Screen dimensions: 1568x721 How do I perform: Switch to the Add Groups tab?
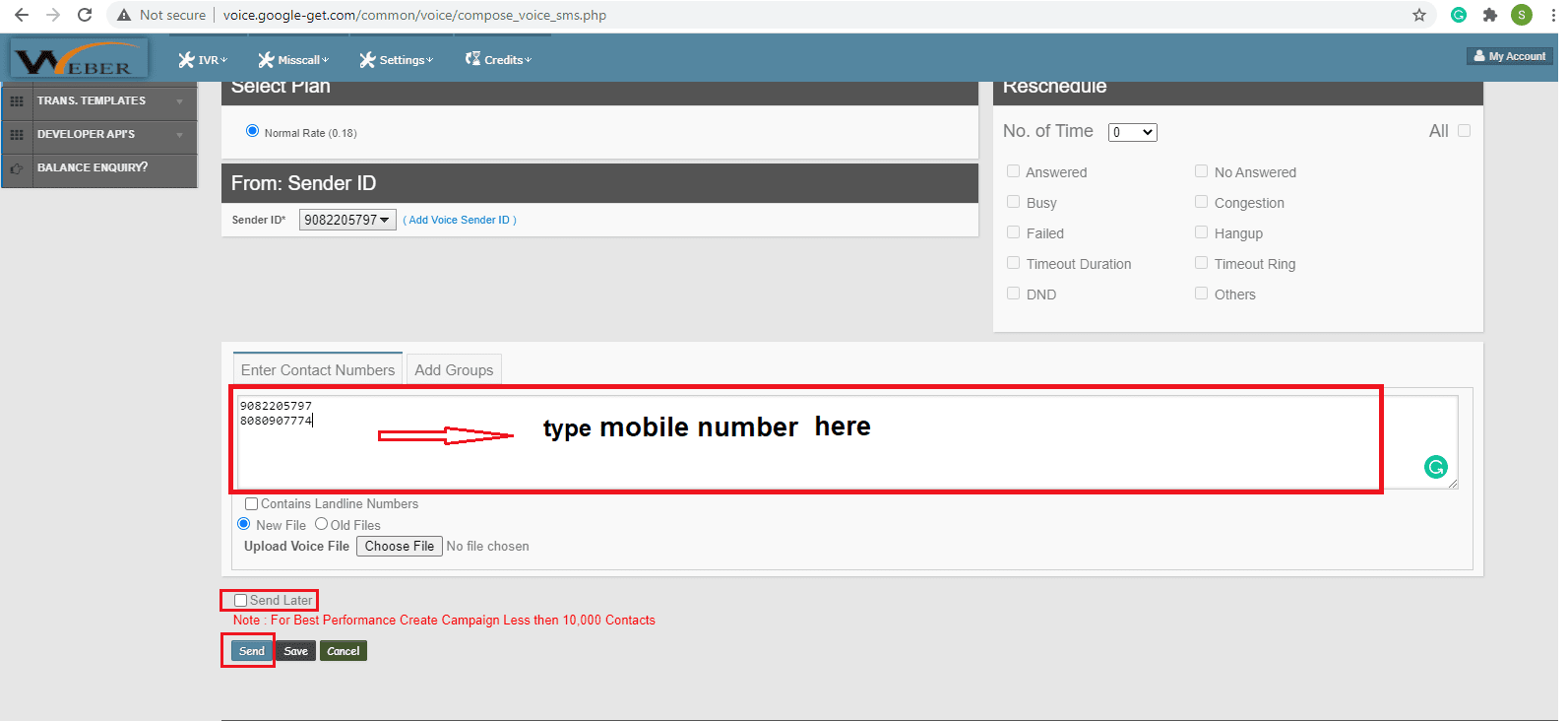454,370
